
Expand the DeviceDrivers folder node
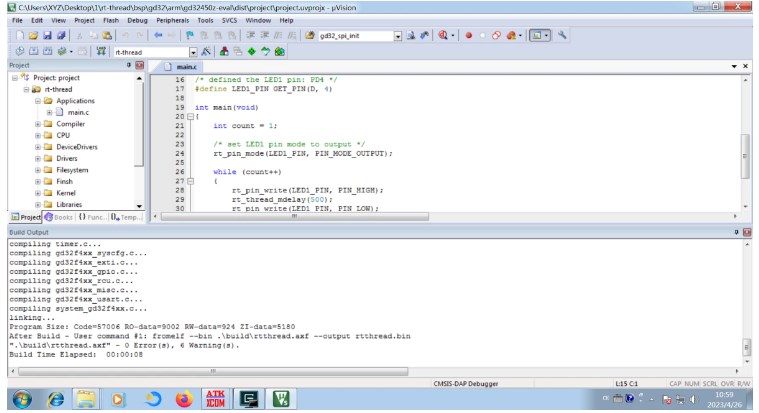click(38, 147)
